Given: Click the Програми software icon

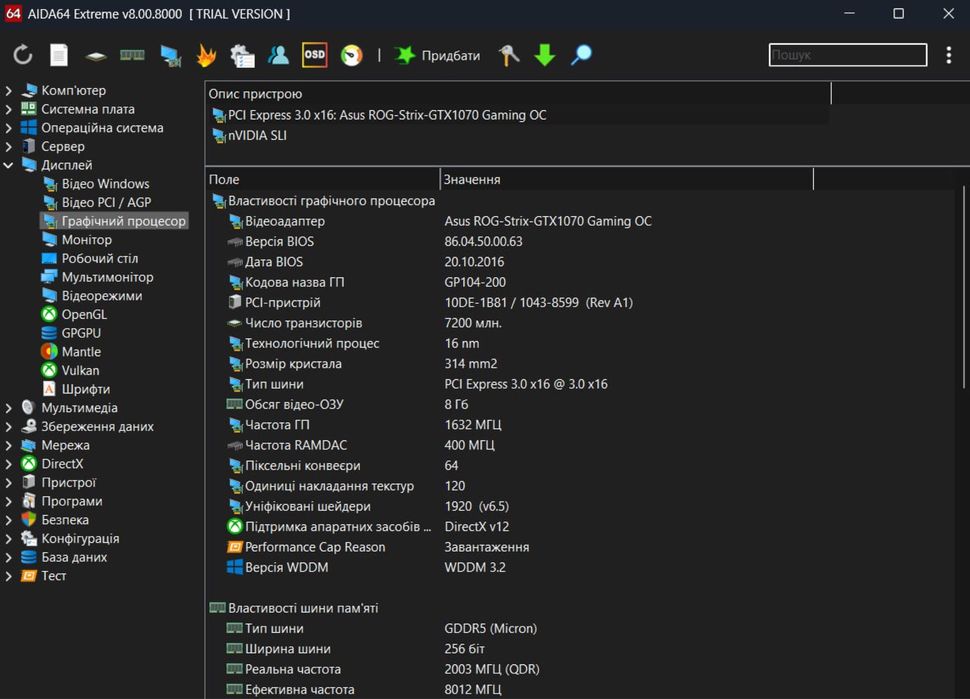Looking at the screenshot, I should click(x=29, y=500).
